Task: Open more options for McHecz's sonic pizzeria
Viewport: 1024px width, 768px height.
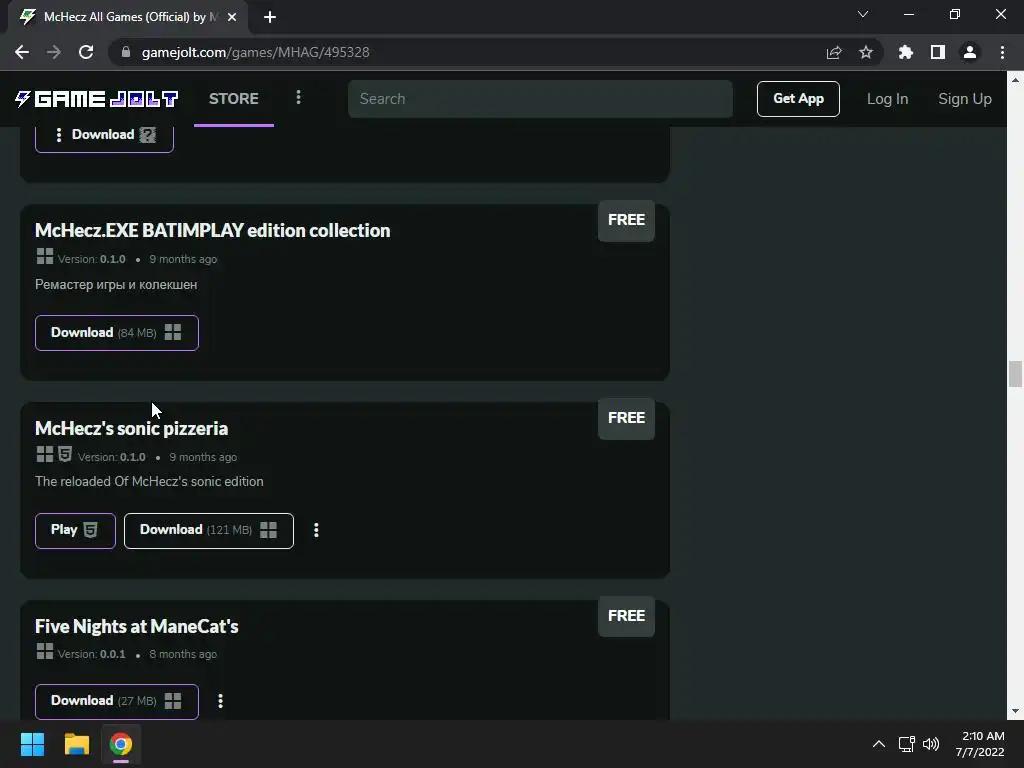Action: [316, 530]
